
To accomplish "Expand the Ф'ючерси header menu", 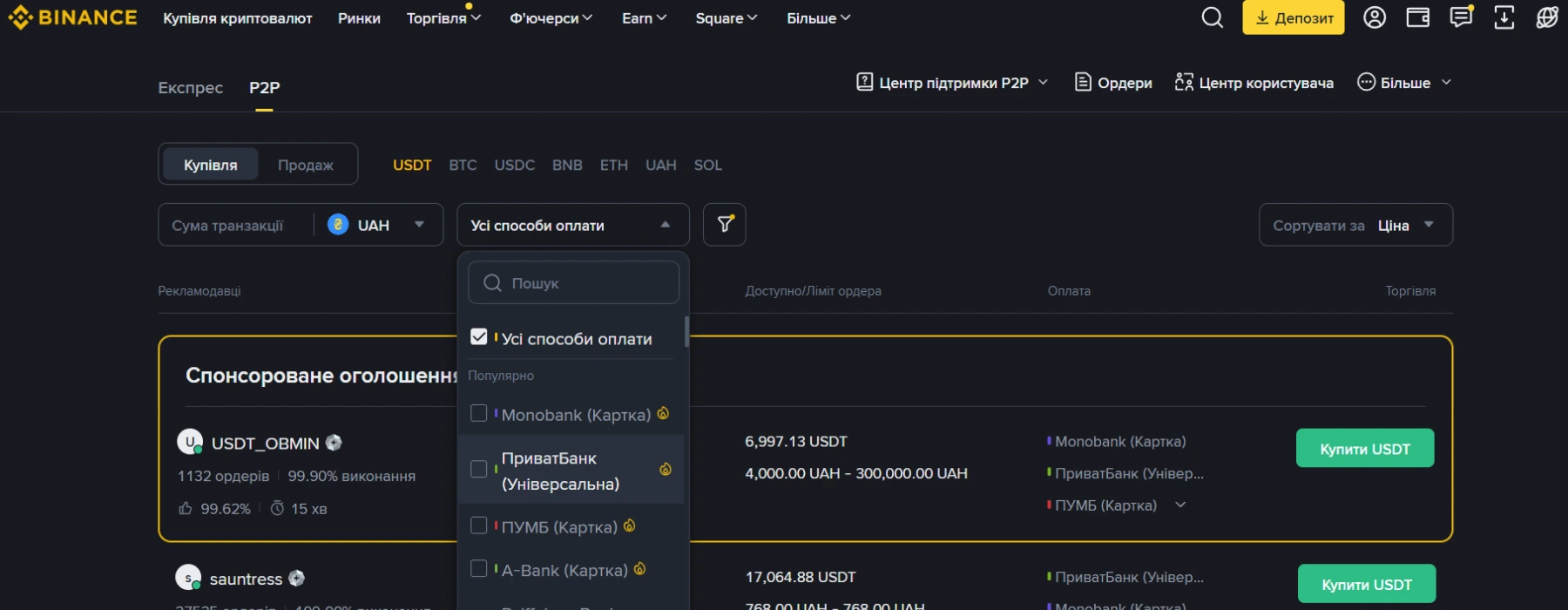I will pos(551,17).
